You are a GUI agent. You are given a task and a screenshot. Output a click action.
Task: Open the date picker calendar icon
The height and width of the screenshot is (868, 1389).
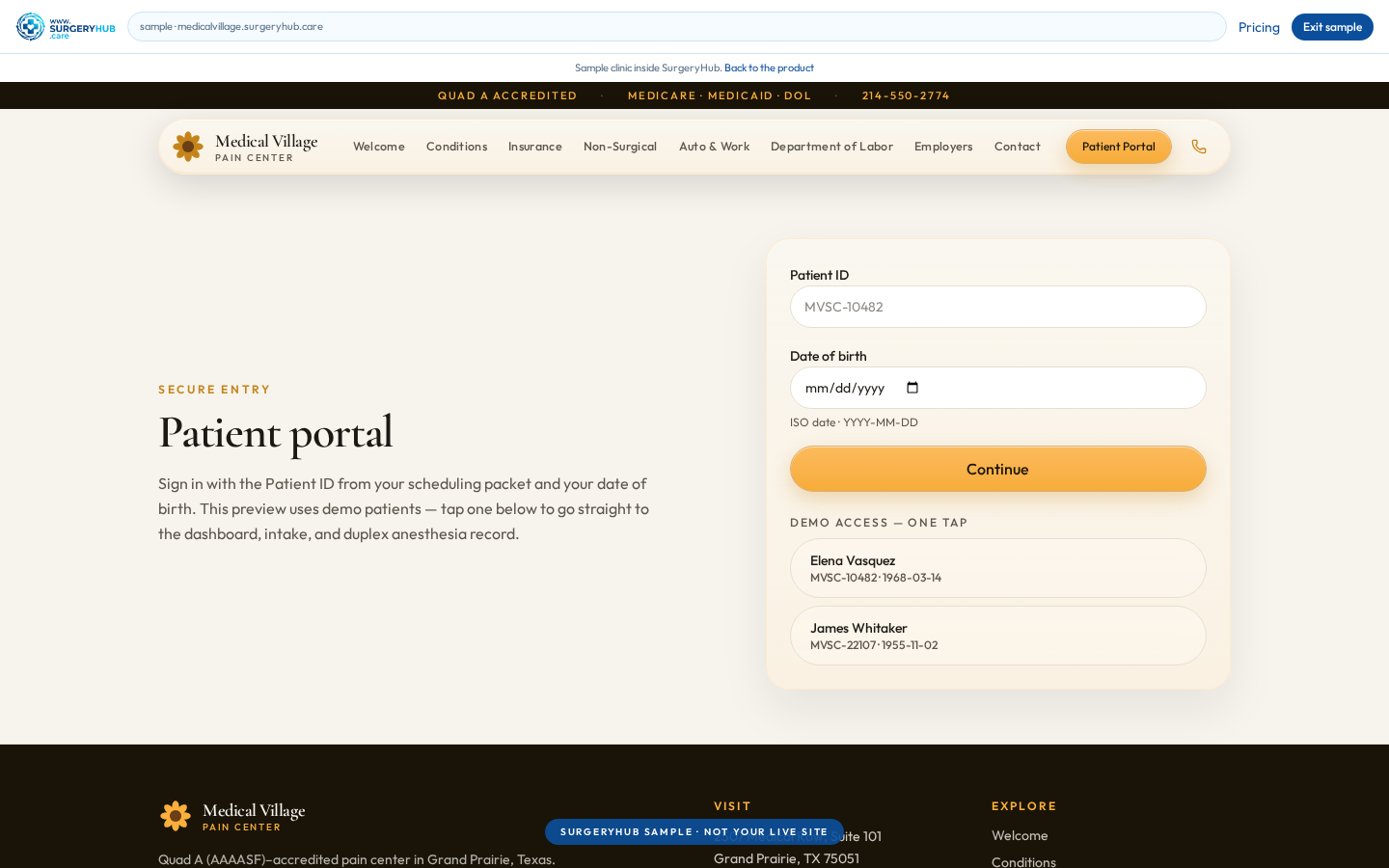912,388
